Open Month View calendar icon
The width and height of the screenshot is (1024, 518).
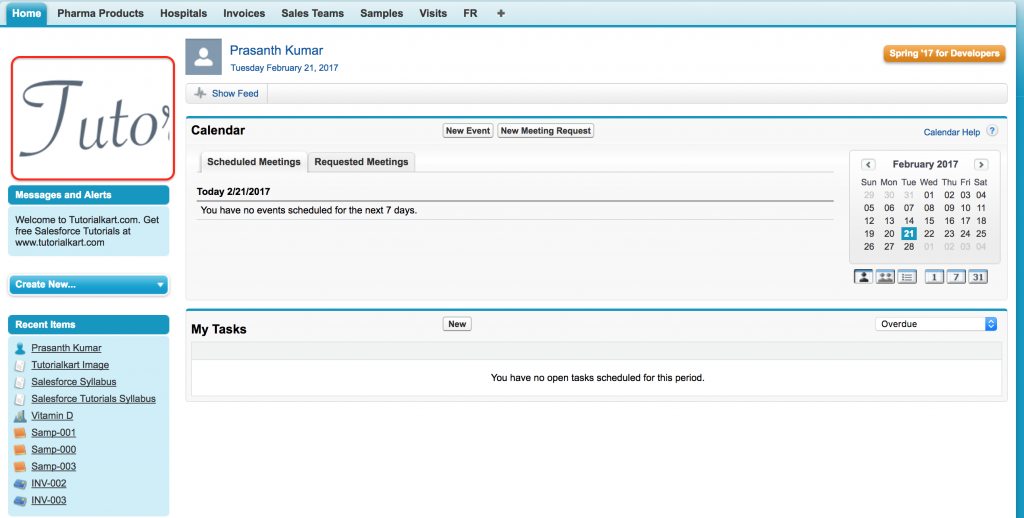[978, 277]
